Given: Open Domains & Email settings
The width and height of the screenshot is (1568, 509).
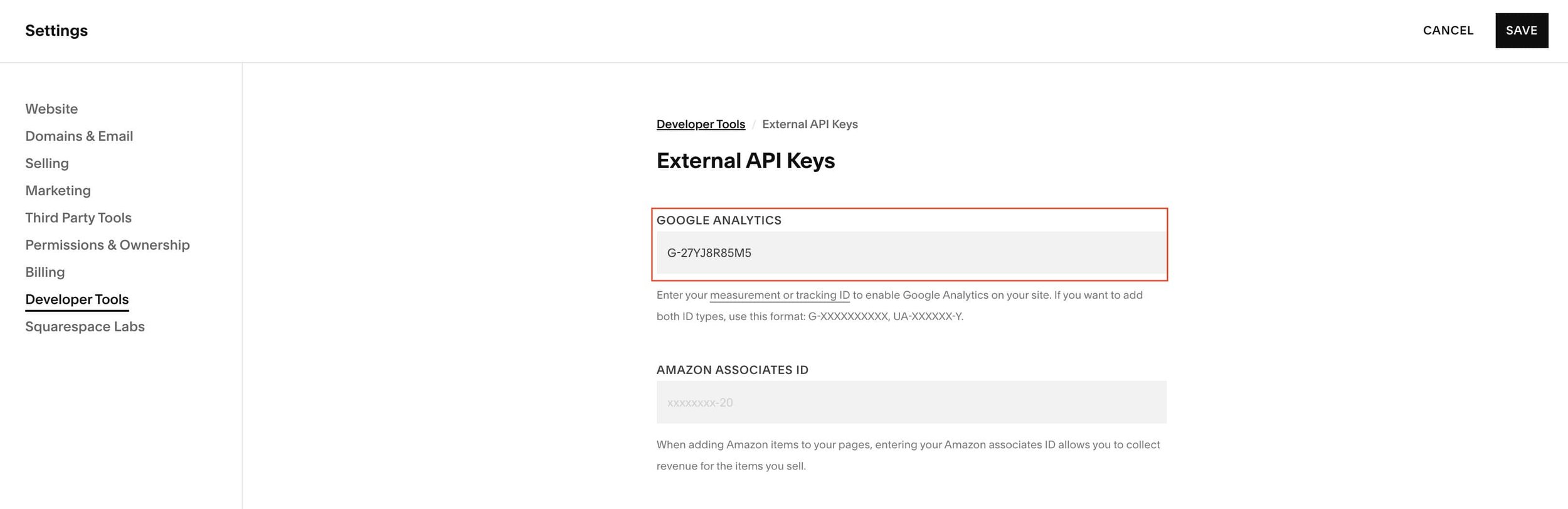Looking at the screenshot, I should [x=79, y=136].
